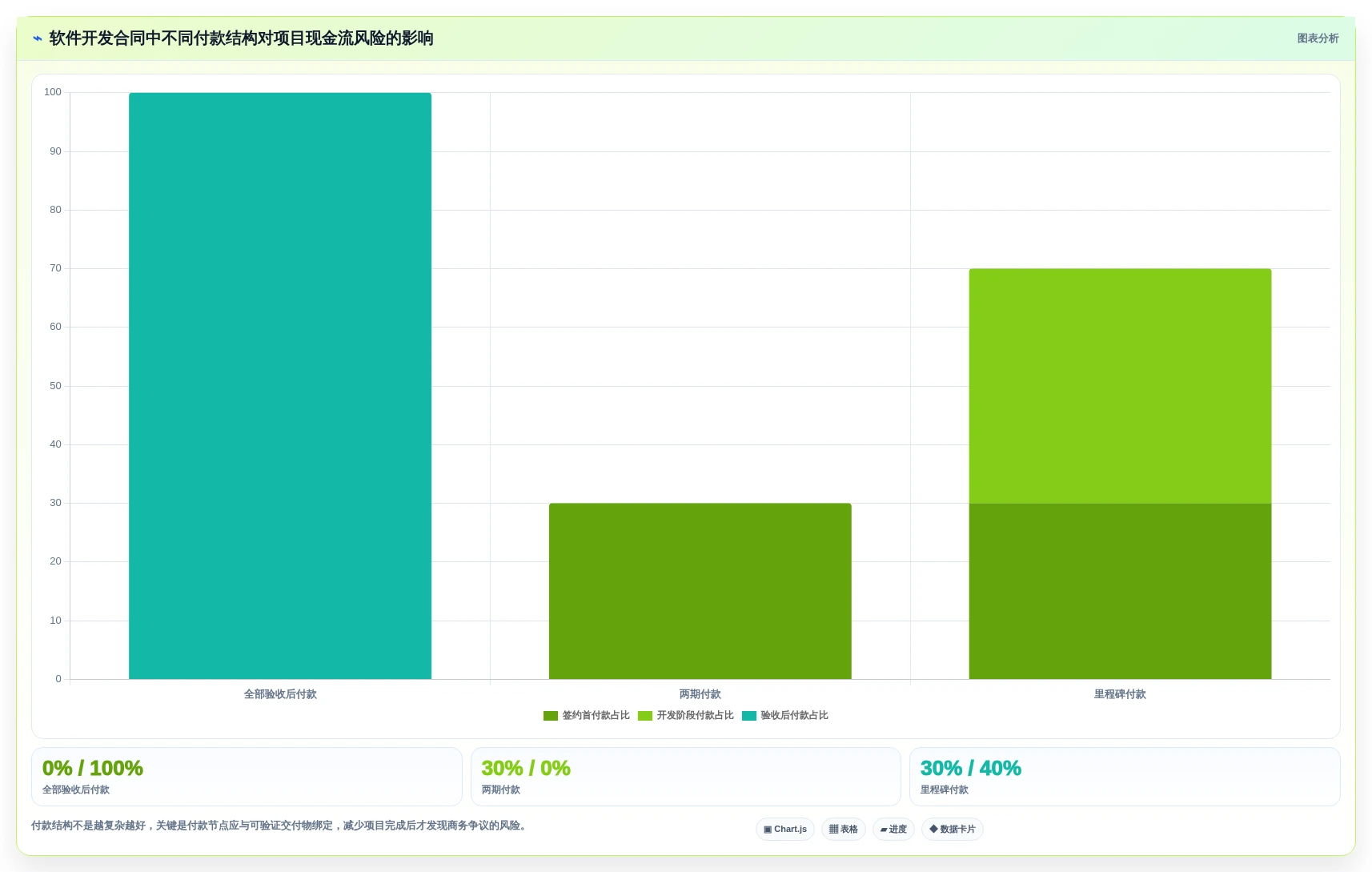Select the 30% / 40% data card

pyautogui.click(x=1125, y=777)
